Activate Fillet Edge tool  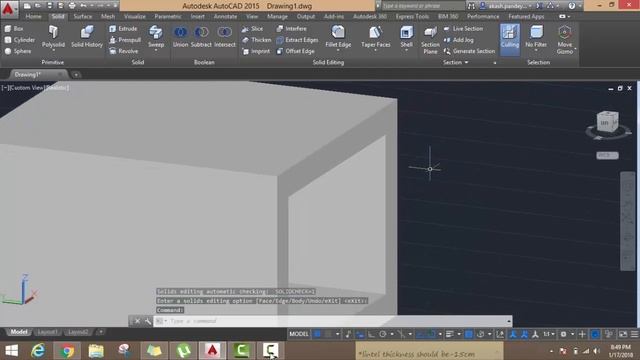click(x=338, y=36)
